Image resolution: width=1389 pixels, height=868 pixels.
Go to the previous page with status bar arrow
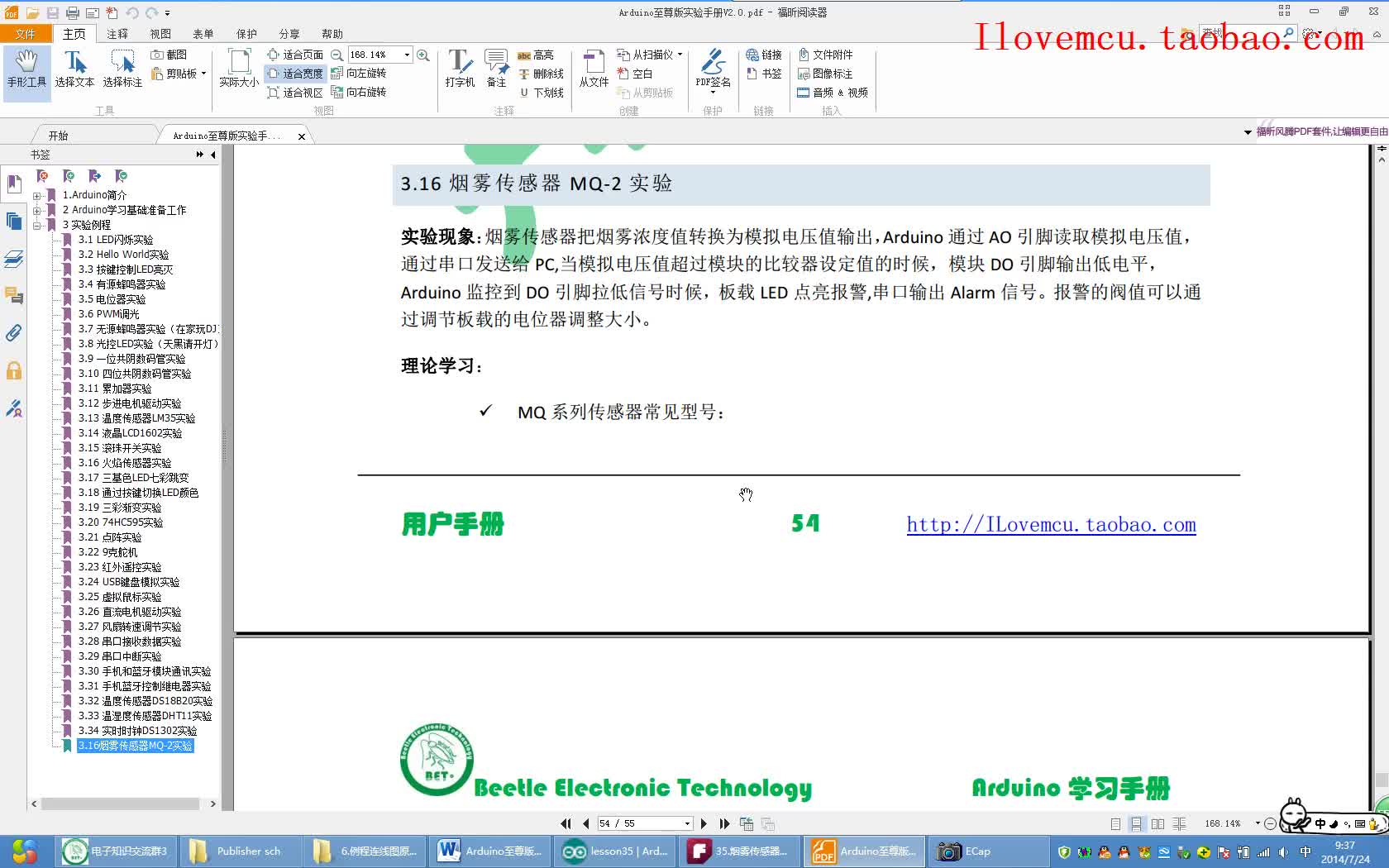585,823
